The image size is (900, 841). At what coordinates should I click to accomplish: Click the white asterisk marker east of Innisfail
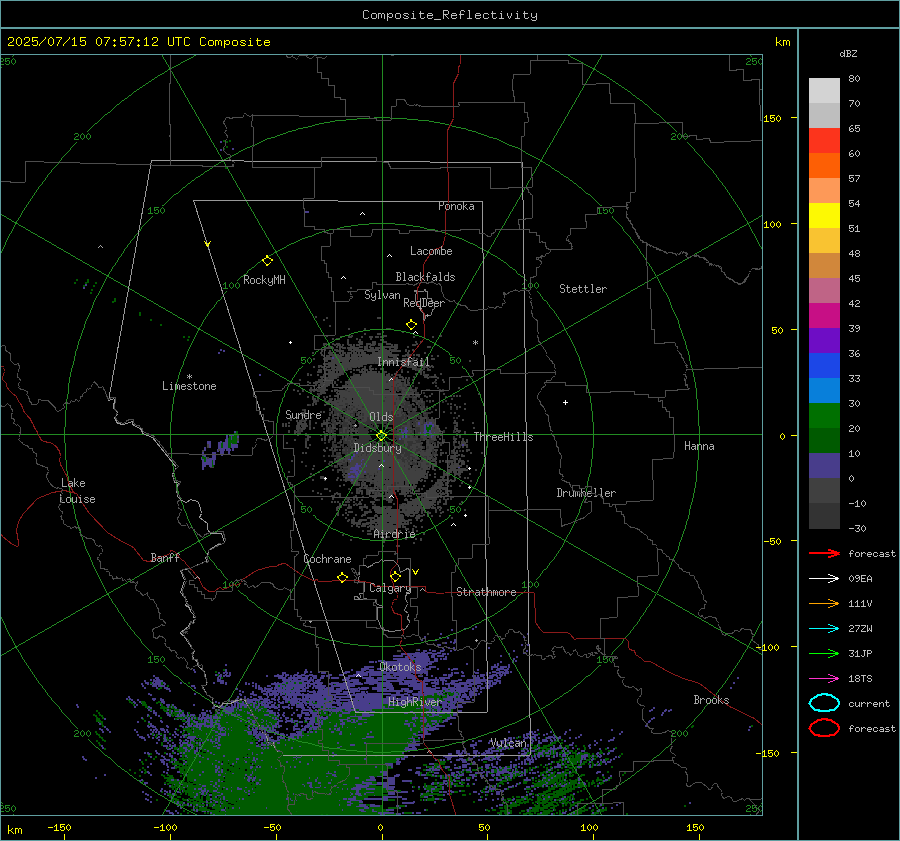point(475,343)
